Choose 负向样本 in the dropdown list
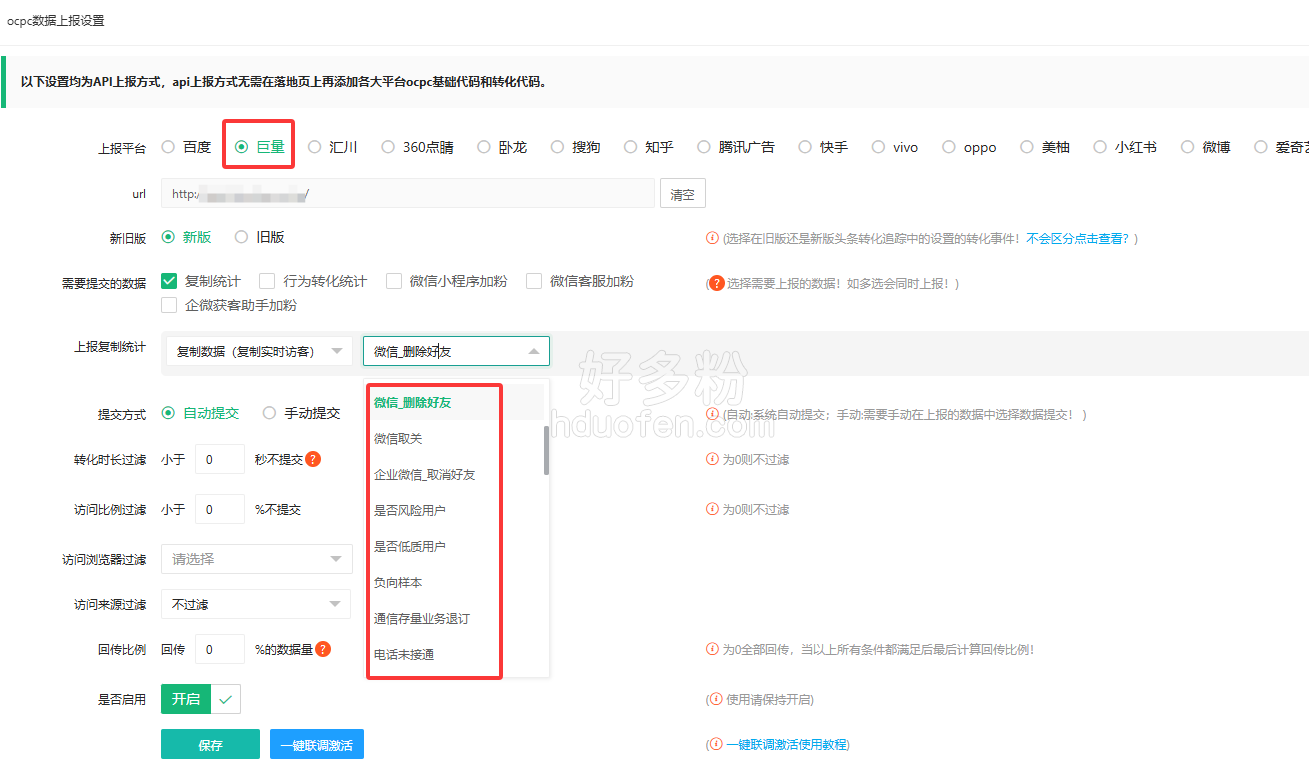The image size is (1309, 782). (398, 582)
